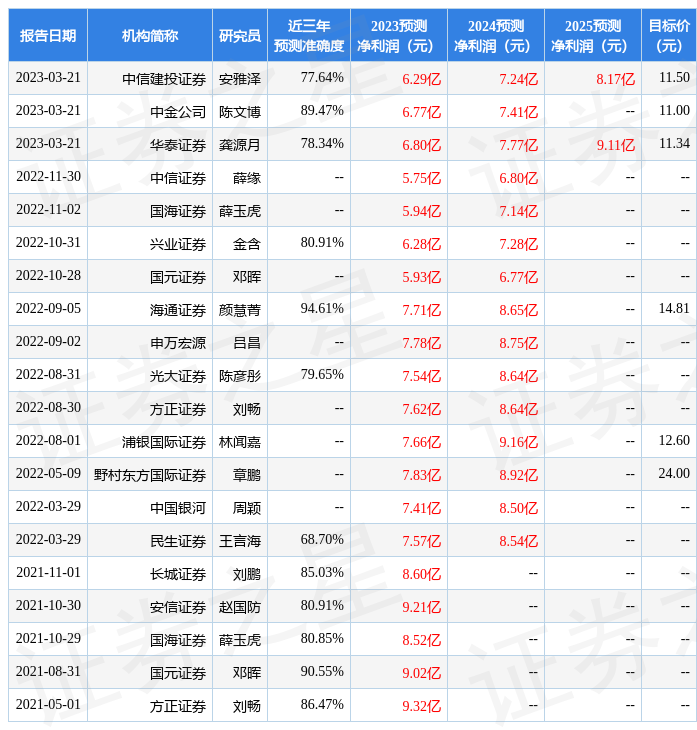The width and height of the screenshot is (697, 730).
Task: Select researcher 赵国防
Action: [x=240, y=608]
